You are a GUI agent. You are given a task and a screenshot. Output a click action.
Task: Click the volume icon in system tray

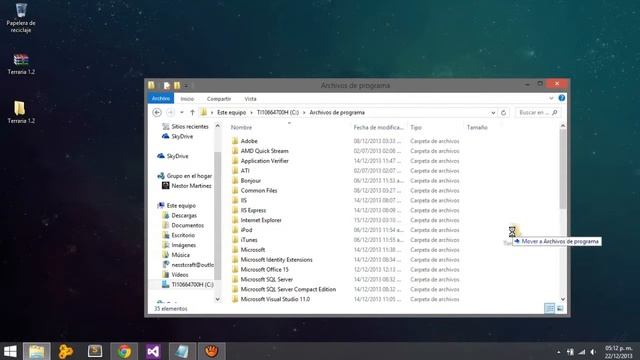click(593, 352)
